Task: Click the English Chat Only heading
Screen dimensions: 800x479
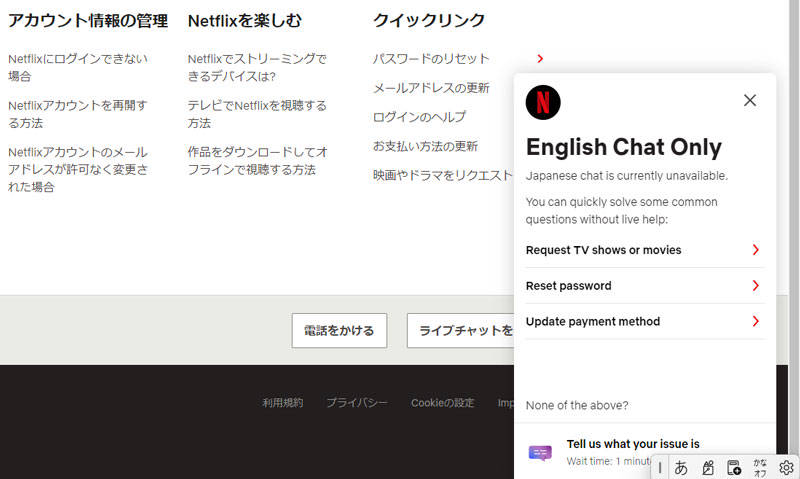Action: point(623,147)
